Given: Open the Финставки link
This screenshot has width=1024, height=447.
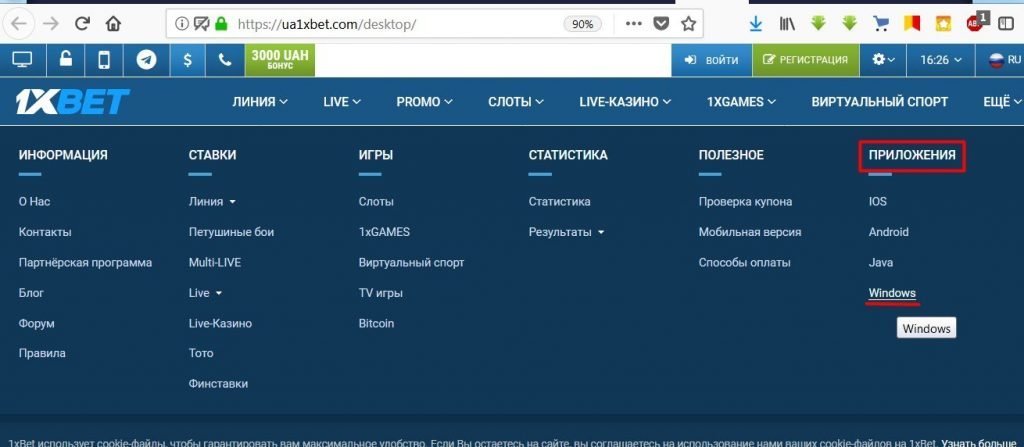Looking at the screenshot, I should pos(218,384).
